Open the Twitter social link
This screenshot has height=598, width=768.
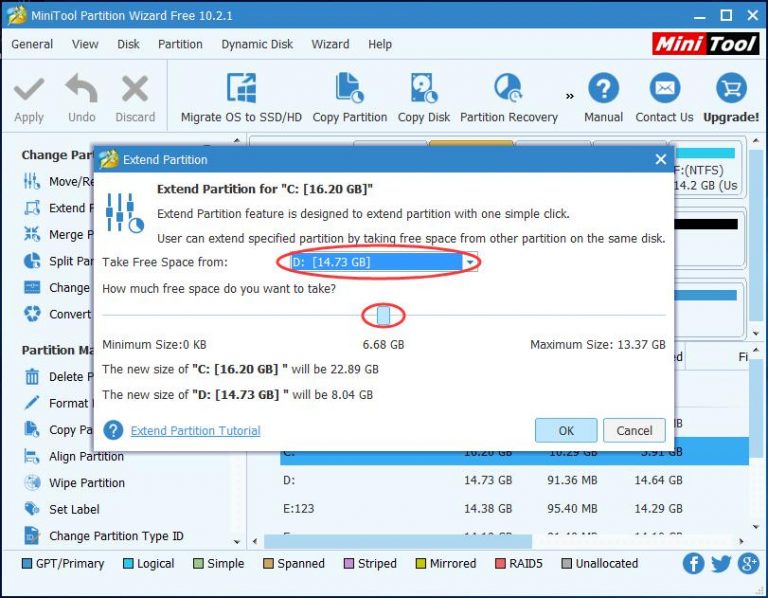(721, 564)
